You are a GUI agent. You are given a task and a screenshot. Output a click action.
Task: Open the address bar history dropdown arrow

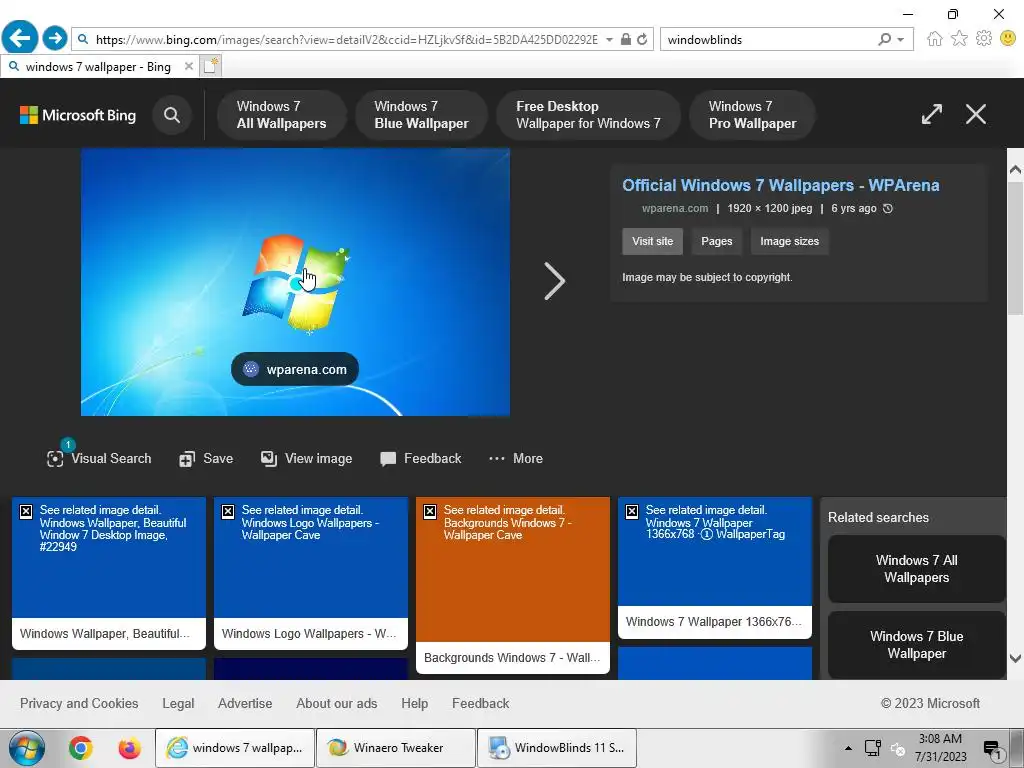coord(609,40)
